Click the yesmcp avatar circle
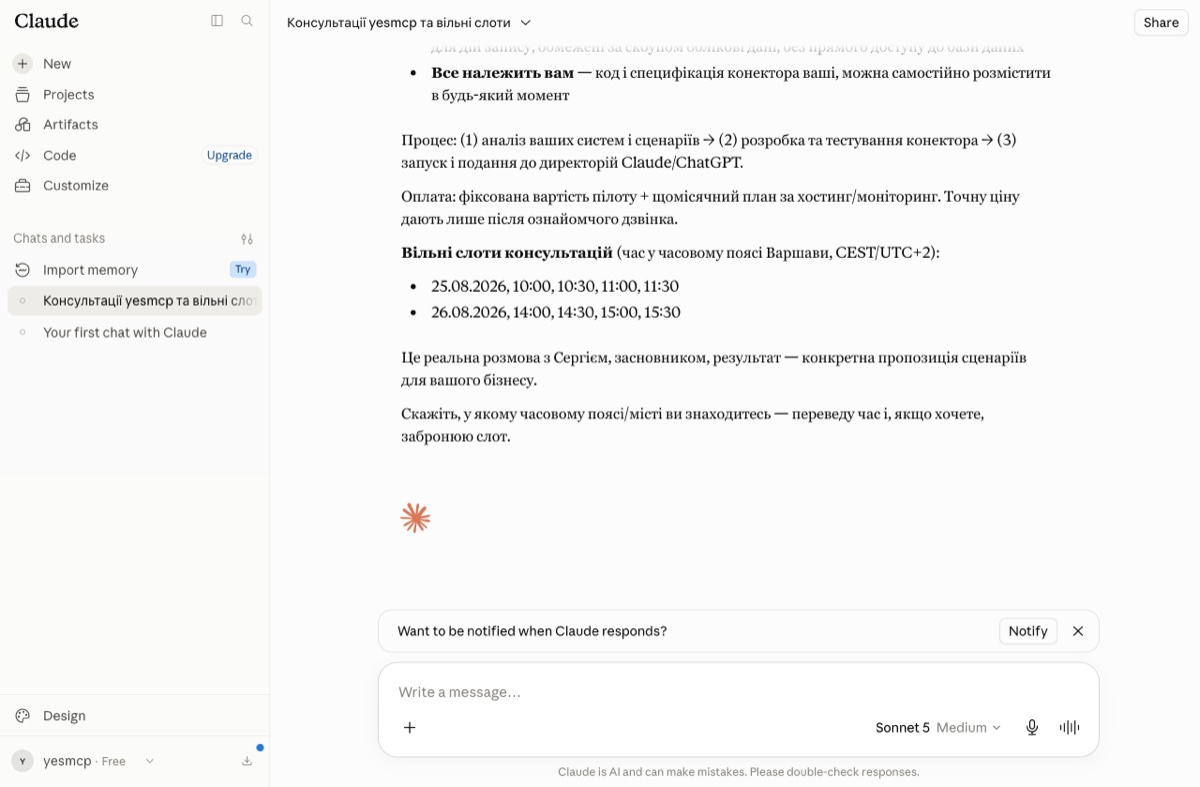 (x=22, y=761)
